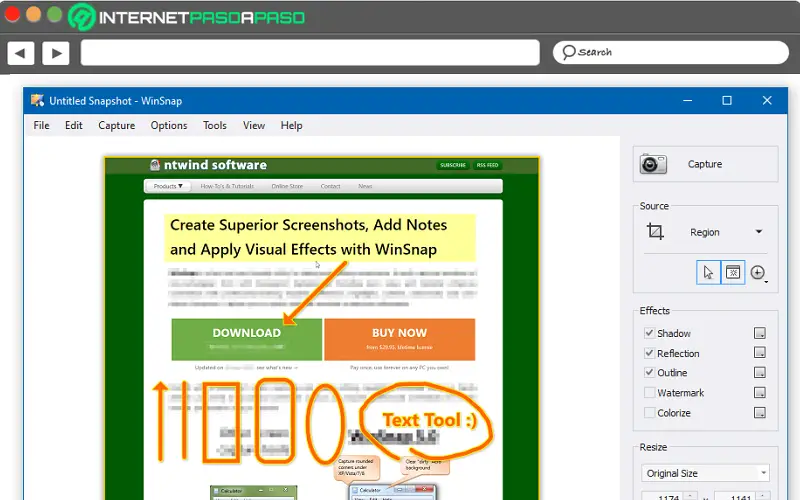
Task: Click the browser address bar field
Action: [310, 53]
